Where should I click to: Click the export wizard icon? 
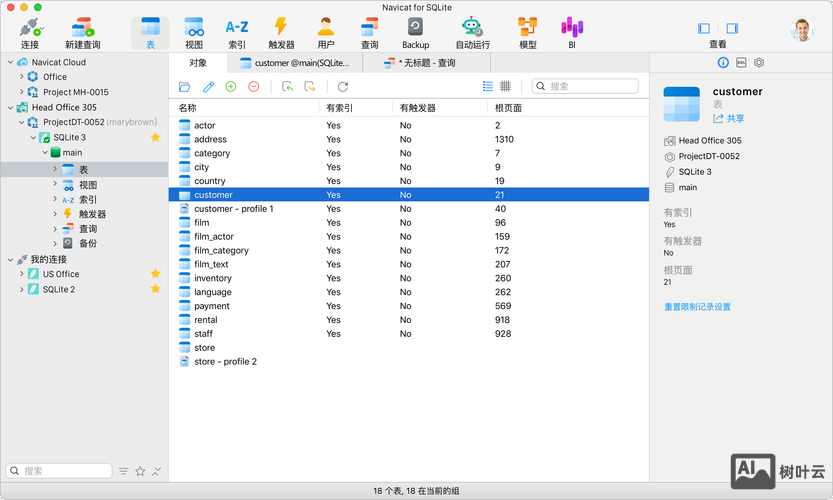[x=310, y=87]
